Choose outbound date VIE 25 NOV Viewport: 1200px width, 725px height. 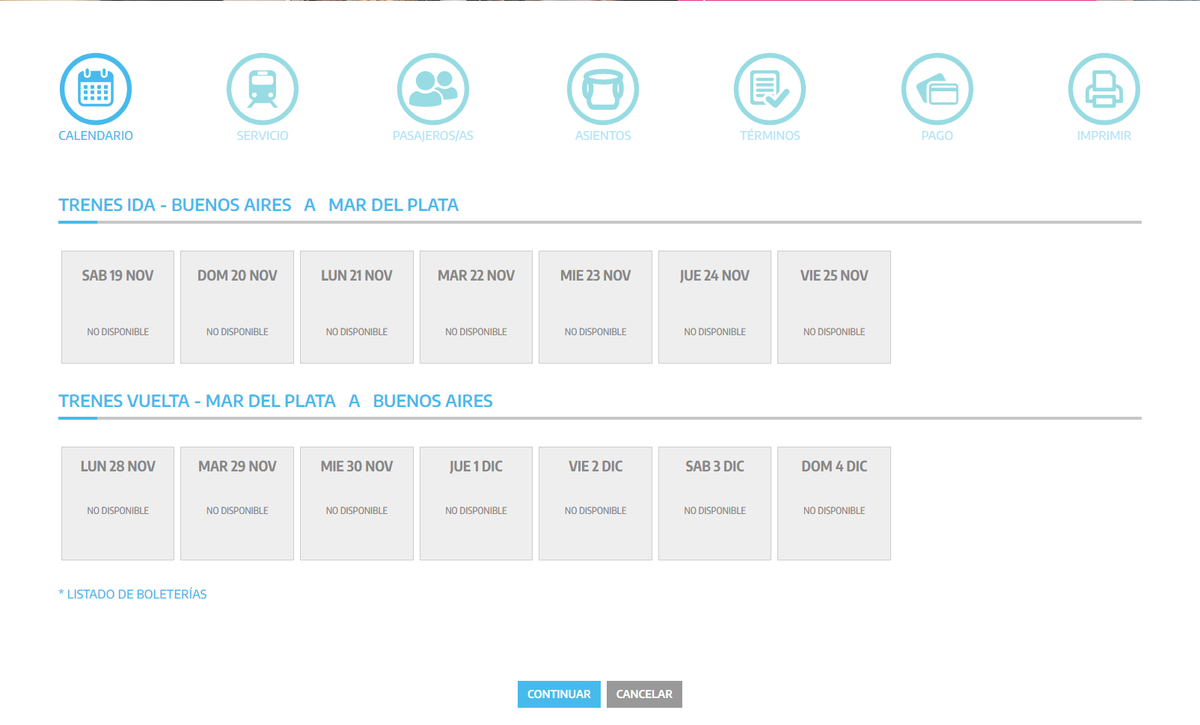tap(834, 307)
